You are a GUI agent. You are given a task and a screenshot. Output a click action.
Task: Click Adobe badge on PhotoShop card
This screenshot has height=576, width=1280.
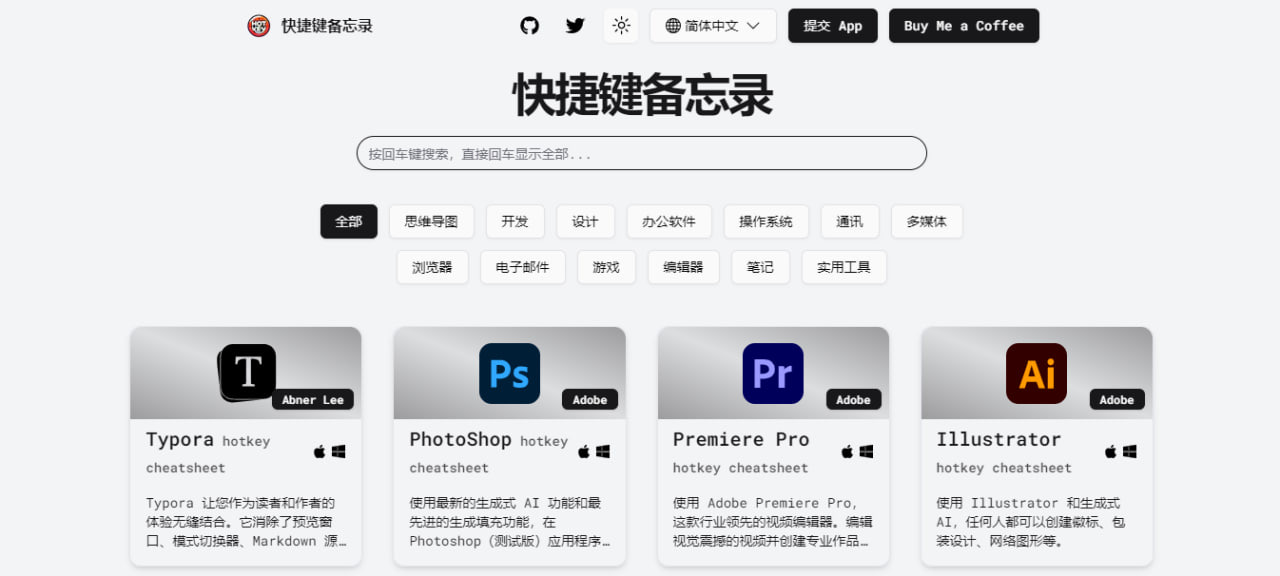click(590, 399)
